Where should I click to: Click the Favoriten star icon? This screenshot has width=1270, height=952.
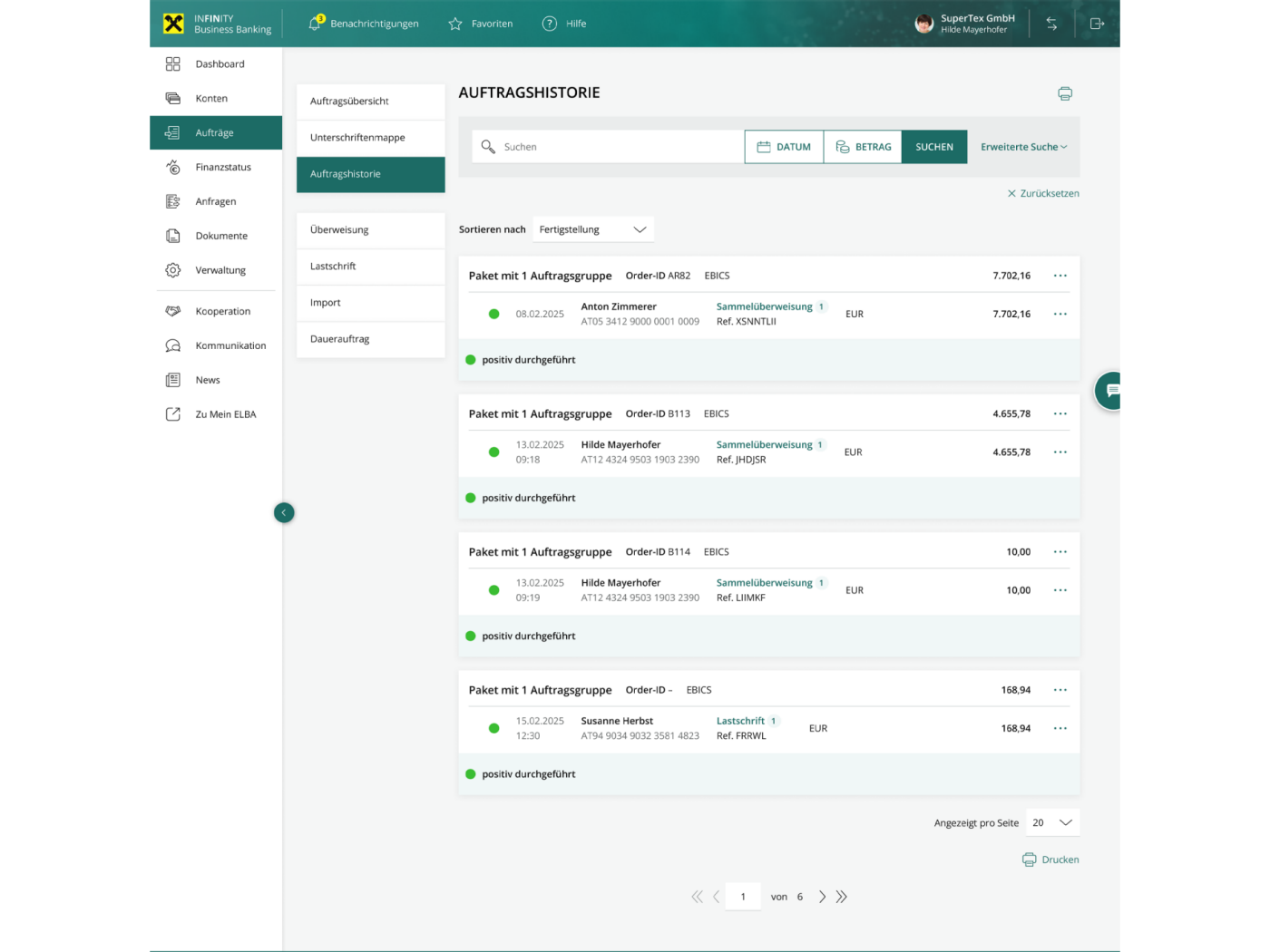[x=455, y=24]
